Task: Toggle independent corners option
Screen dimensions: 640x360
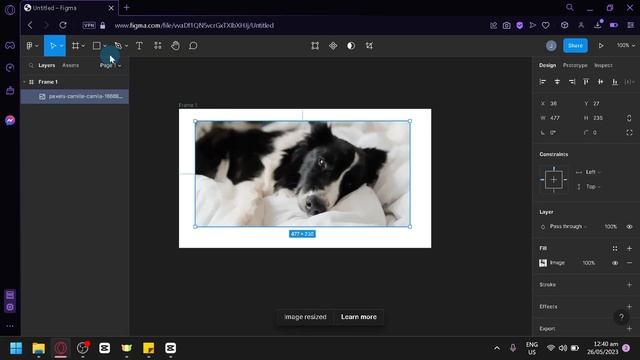Action: coord(629,133)
